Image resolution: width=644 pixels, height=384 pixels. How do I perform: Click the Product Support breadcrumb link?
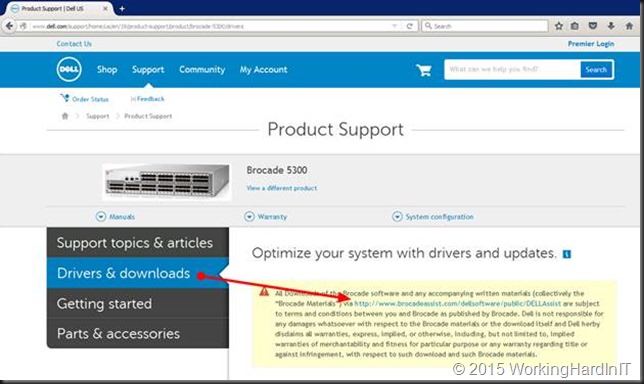[148, 116]
